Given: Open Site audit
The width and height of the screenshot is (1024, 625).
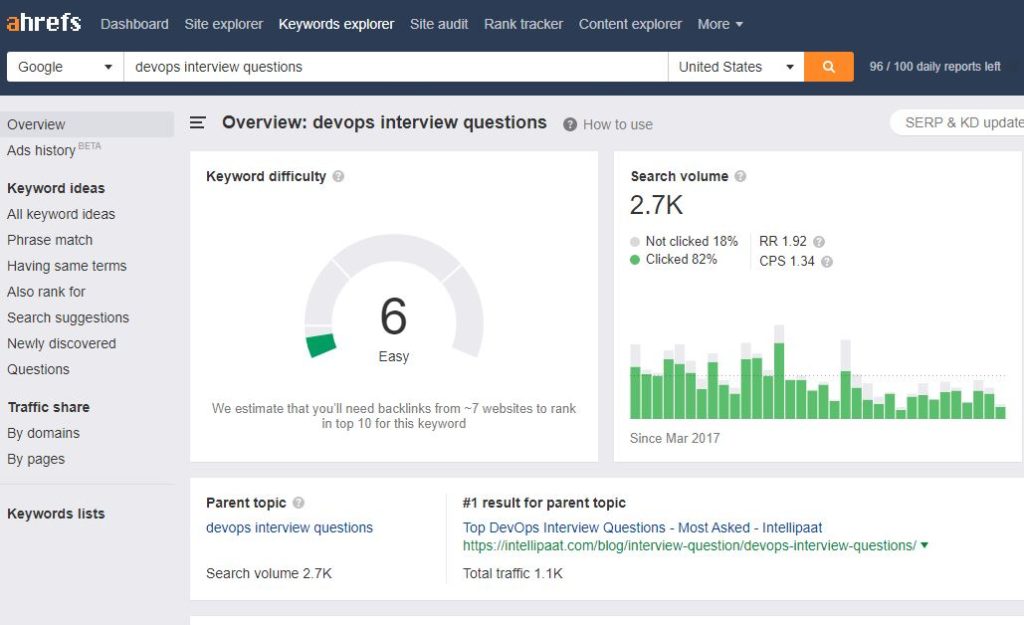Looking at the screenshot, I should pyautogui.click(x=439, y=24).
